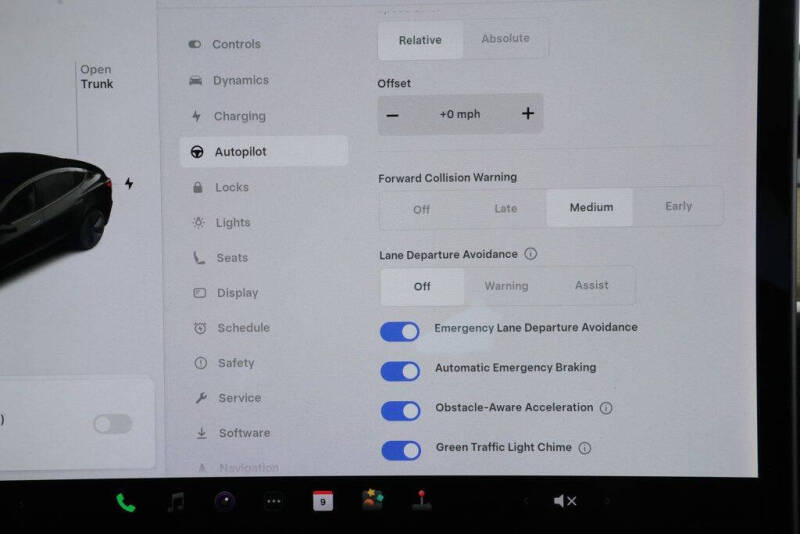Open Service settings label

240,398
